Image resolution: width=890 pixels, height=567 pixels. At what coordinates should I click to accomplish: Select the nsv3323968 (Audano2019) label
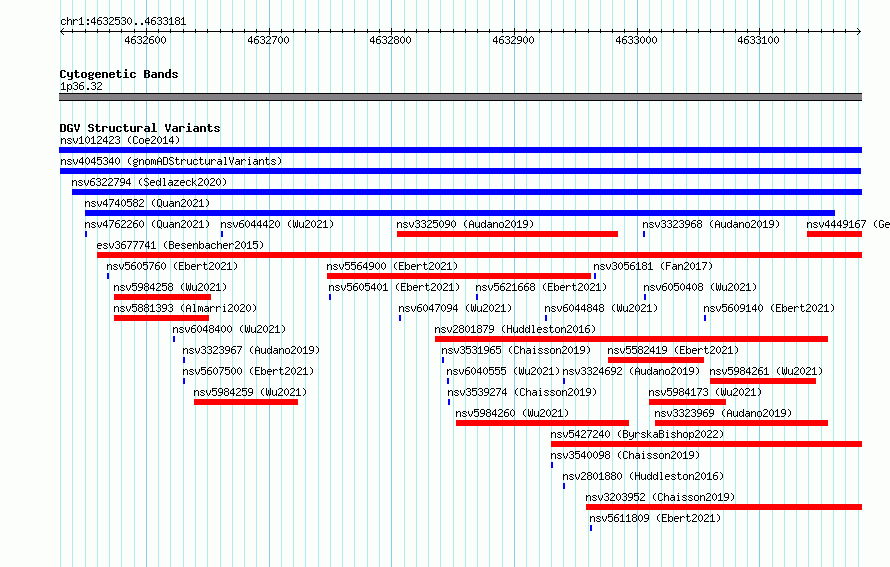711,224
